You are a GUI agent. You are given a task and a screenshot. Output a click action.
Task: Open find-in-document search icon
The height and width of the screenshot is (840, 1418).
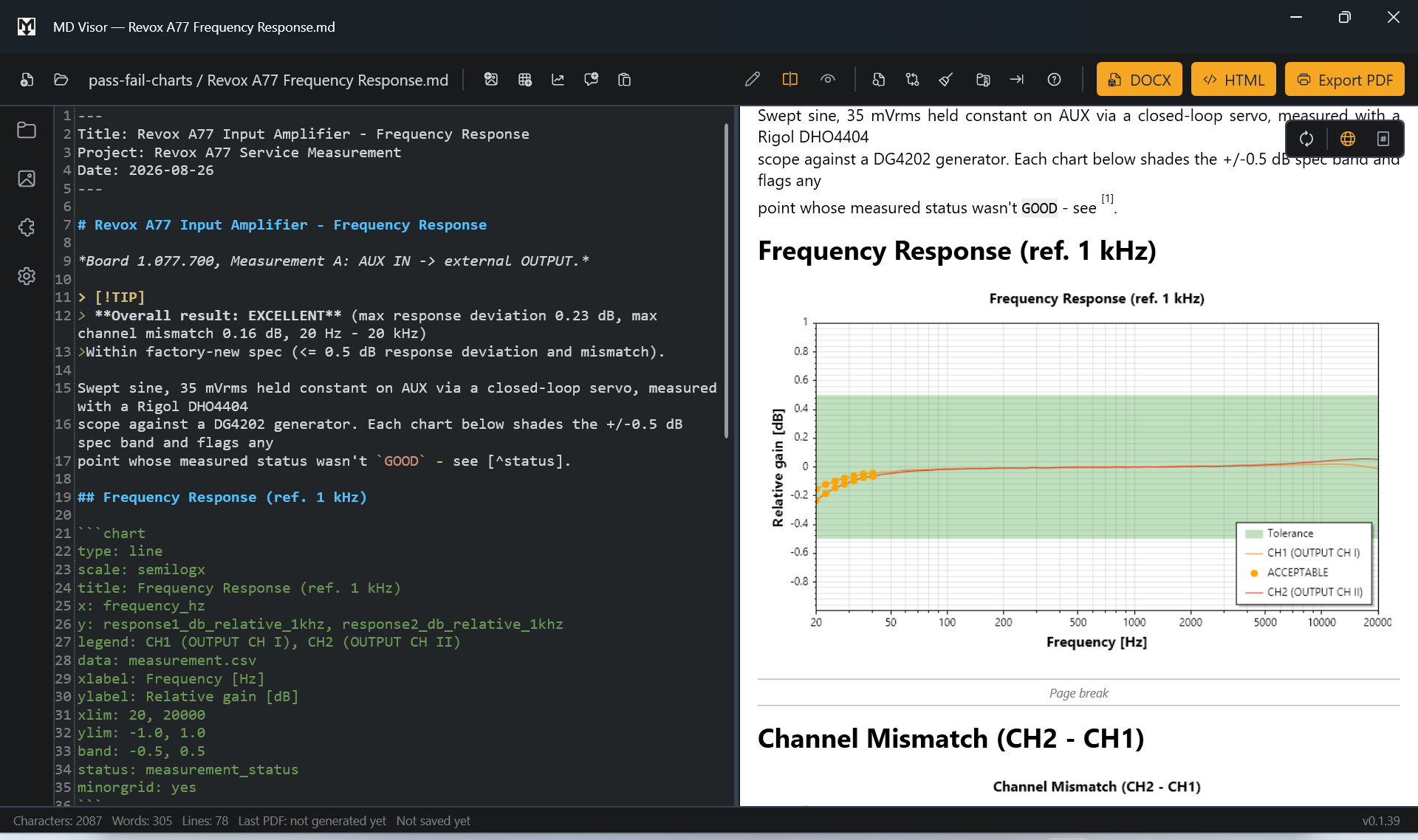tap(879, 80)
